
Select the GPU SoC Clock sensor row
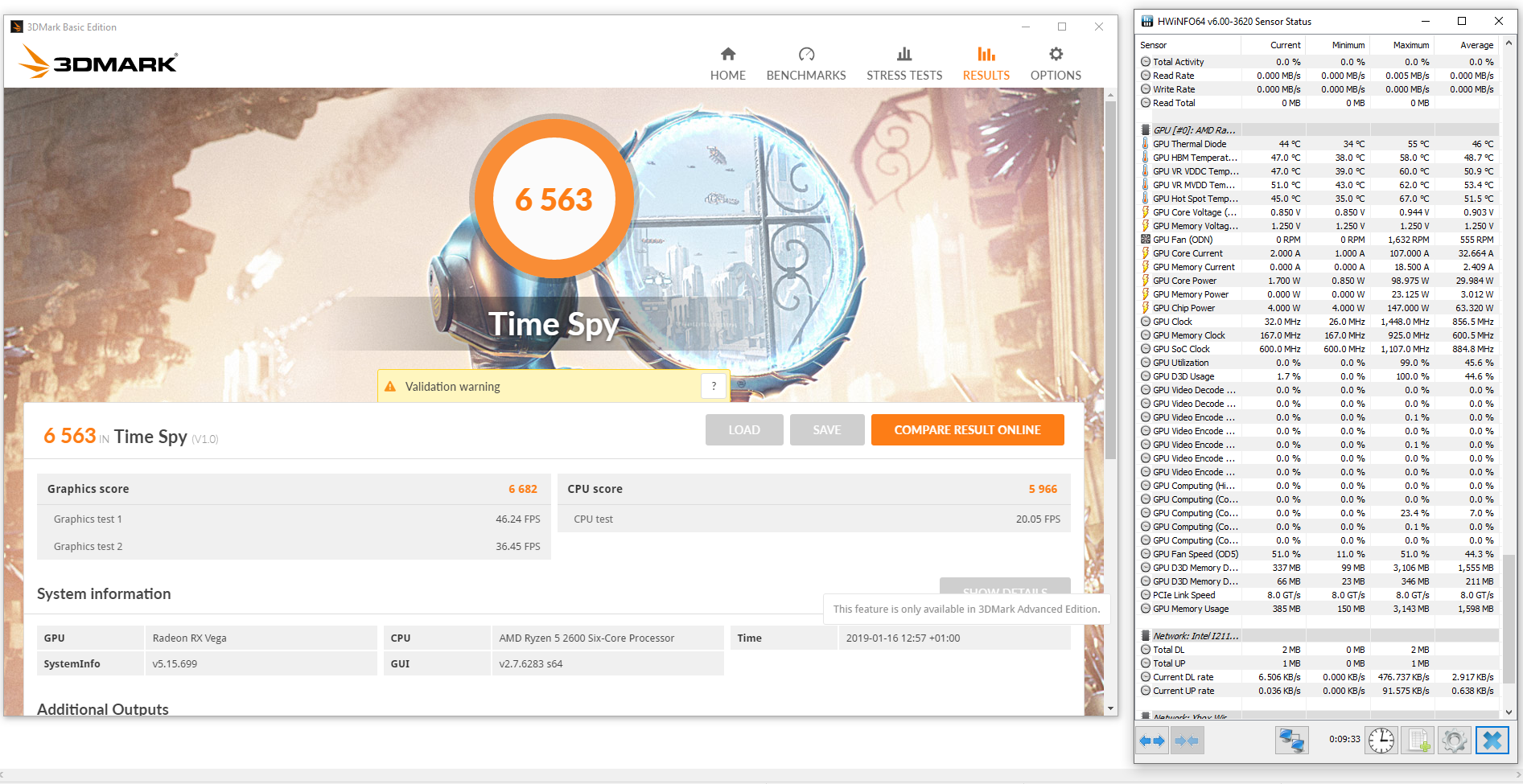[x=1318, y=349]
